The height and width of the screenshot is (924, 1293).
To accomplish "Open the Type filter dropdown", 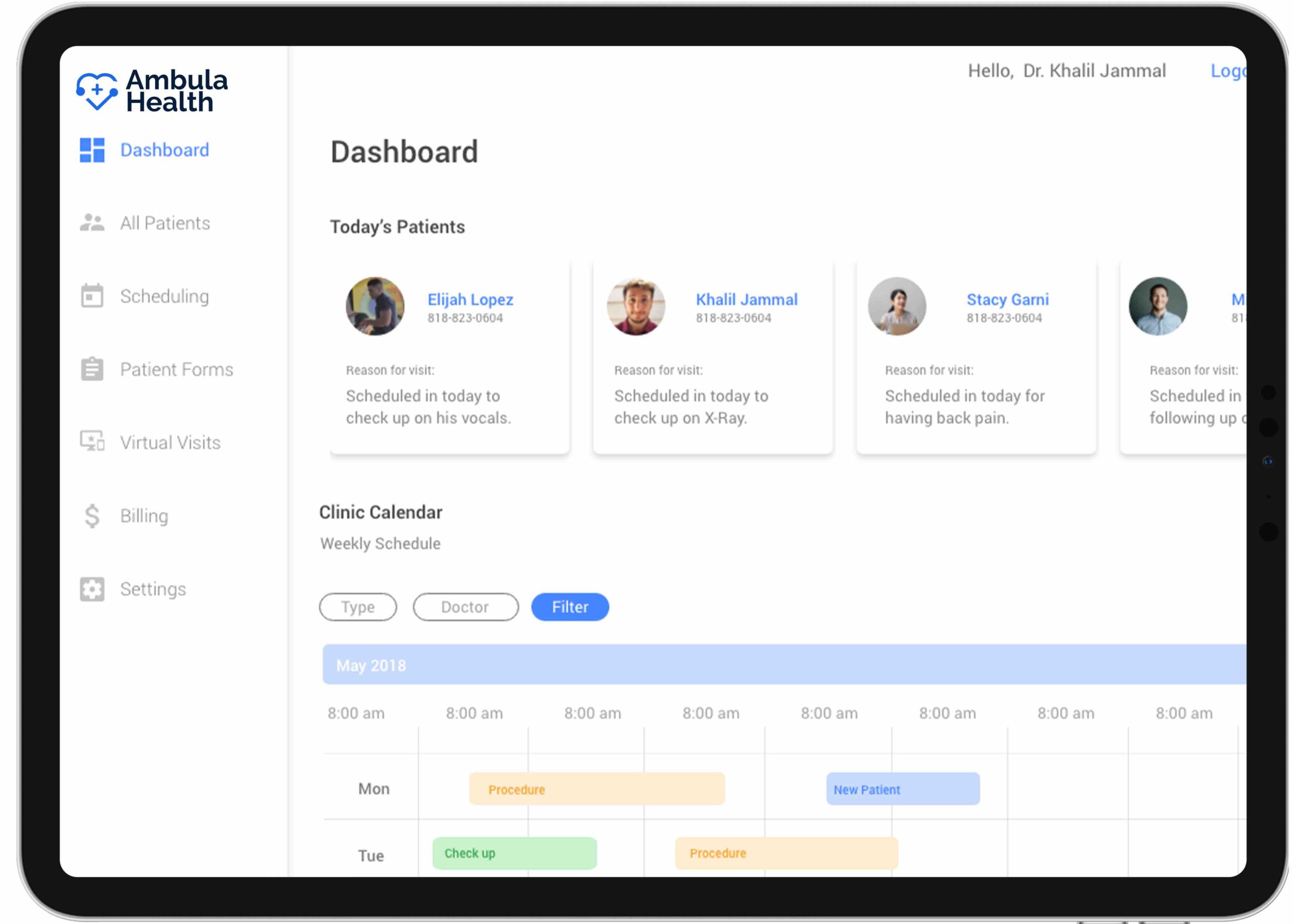I will pyautogui.click(x=358, y=607).
